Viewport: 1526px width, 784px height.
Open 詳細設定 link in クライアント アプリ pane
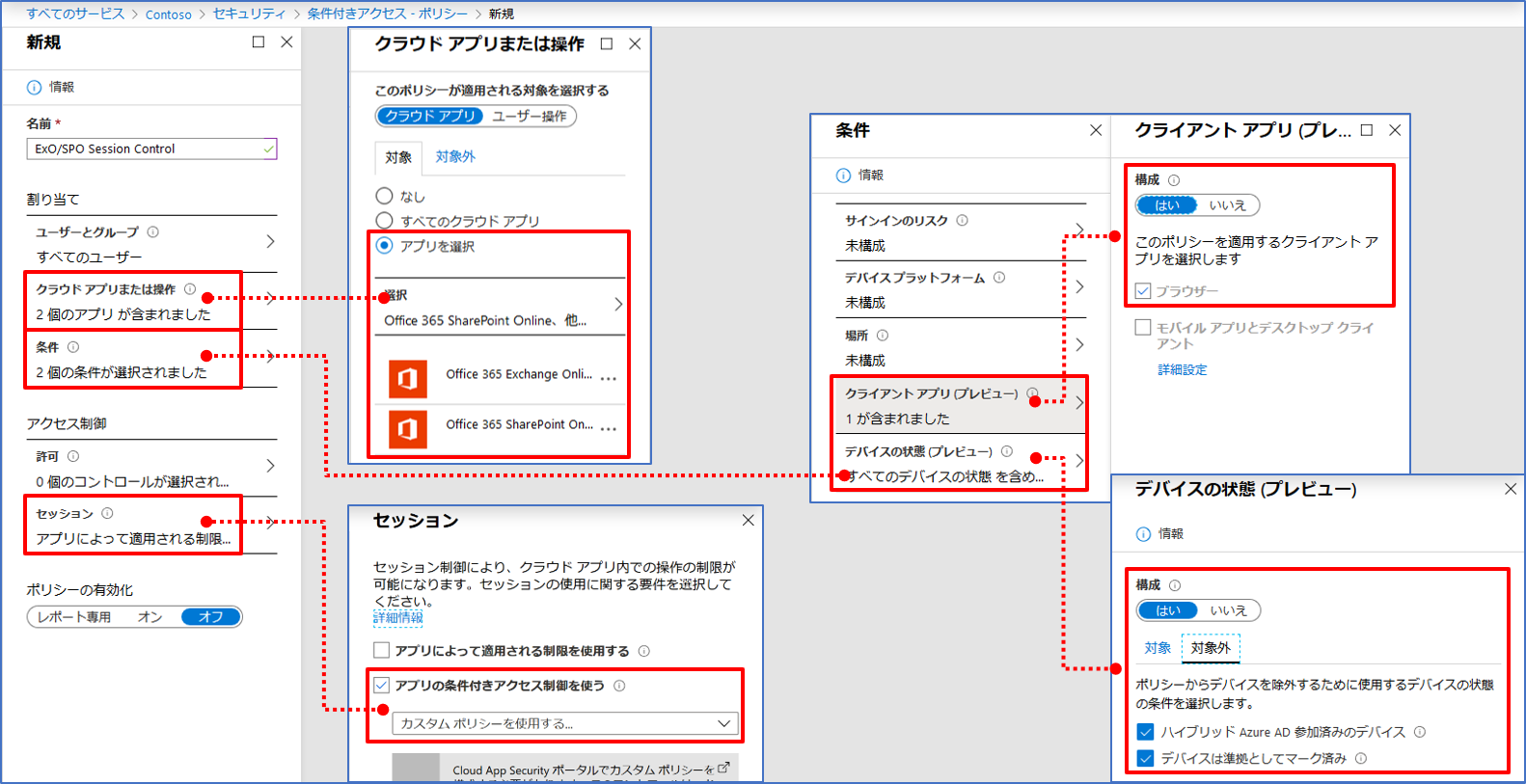pos(1183,369)
